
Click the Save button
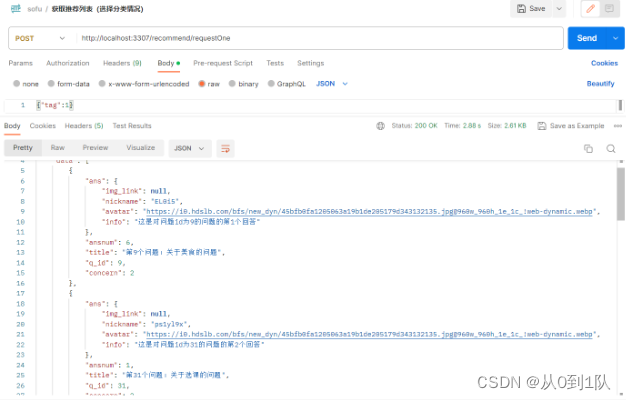531,8
